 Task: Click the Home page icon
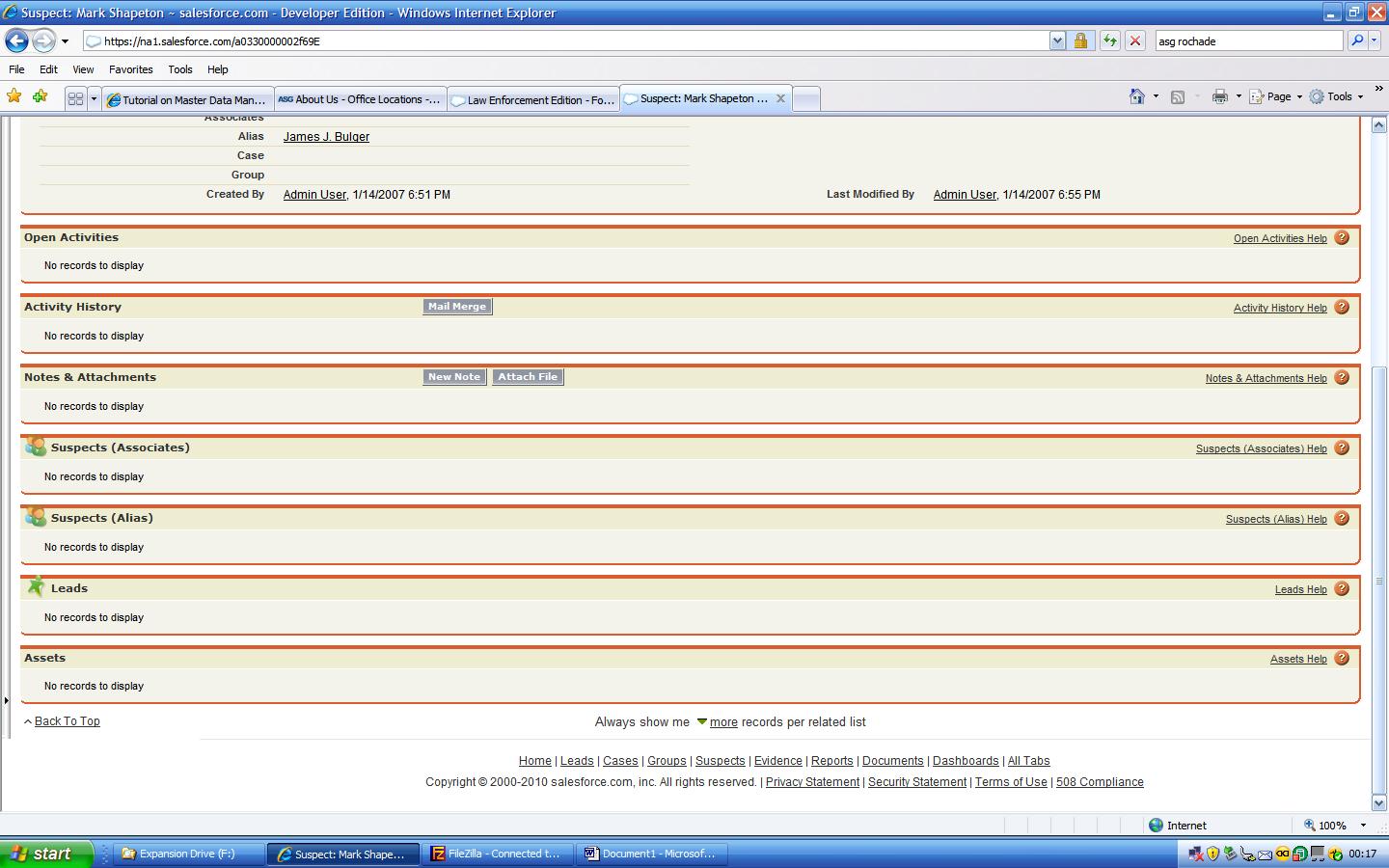coord(1137,96)
